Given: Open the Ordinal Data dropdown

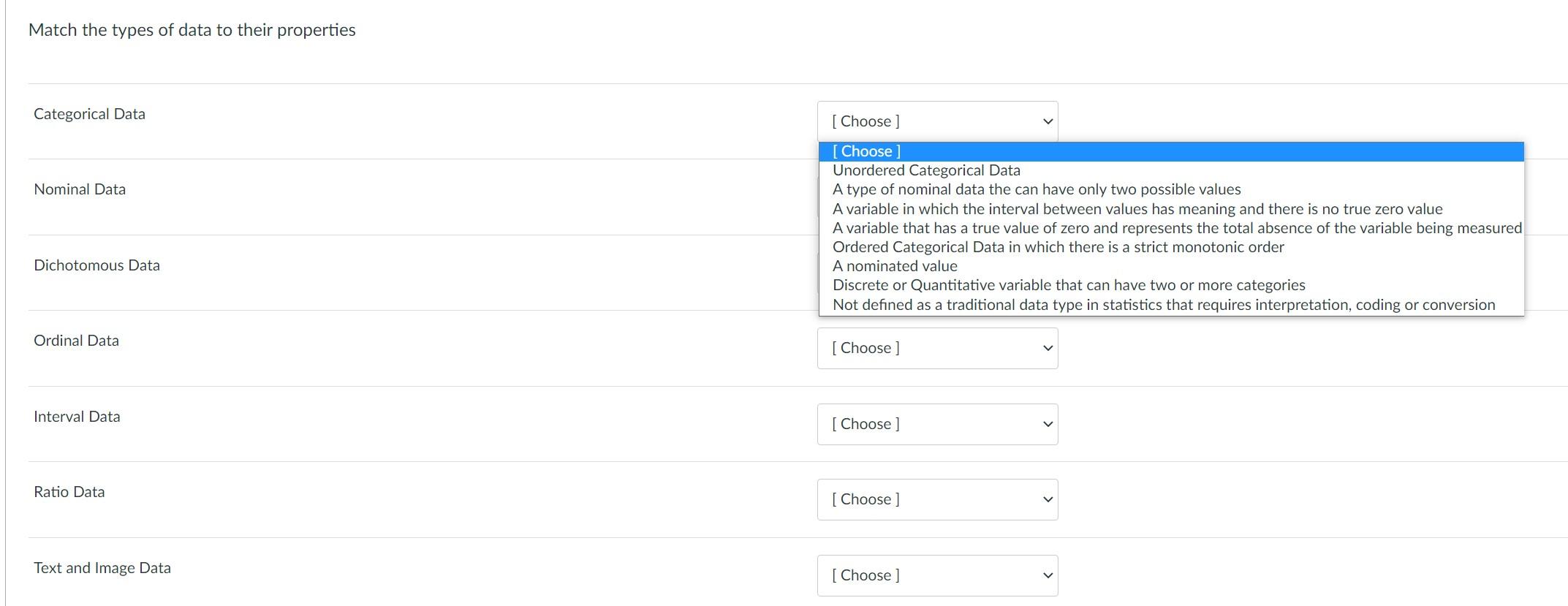Looking at the screenshot, I should [x=937, y=348].
